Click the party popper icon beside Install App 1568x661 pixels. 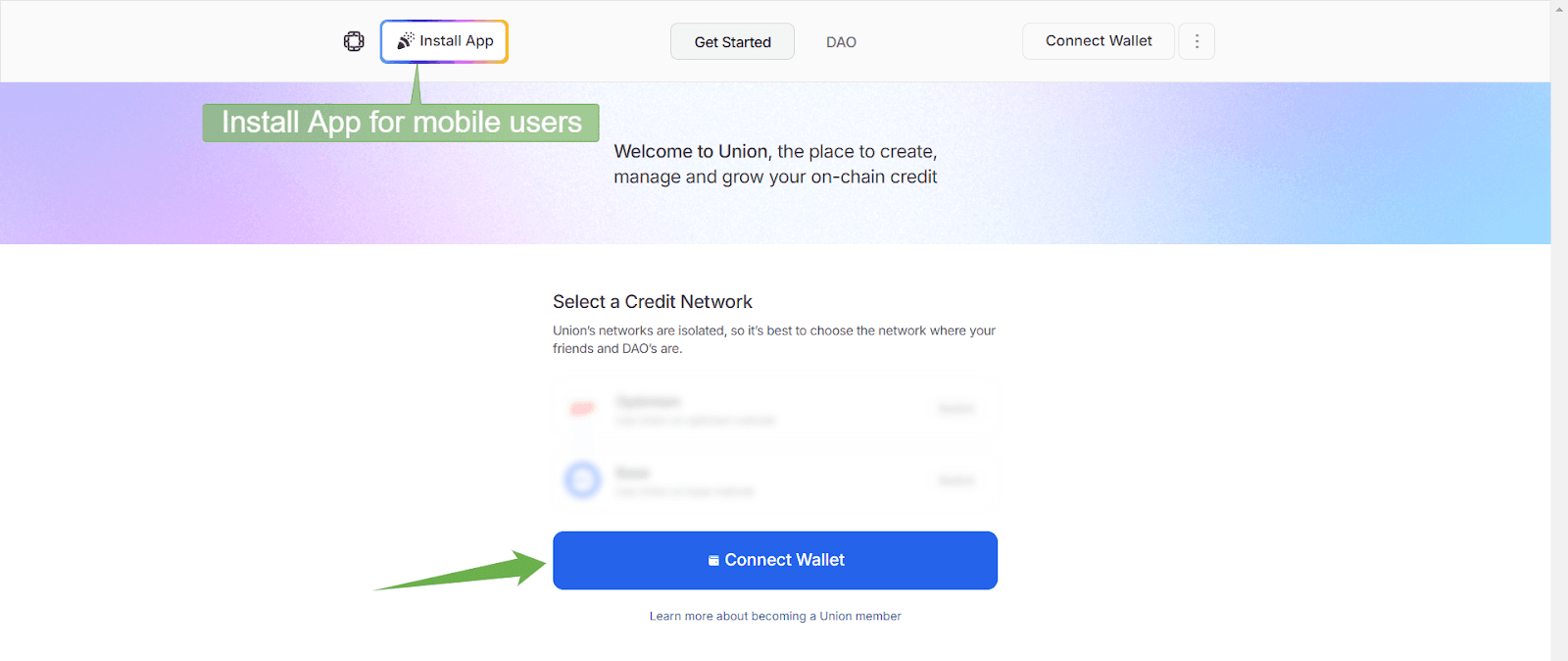pyautogui.click(x=406, y=41)
